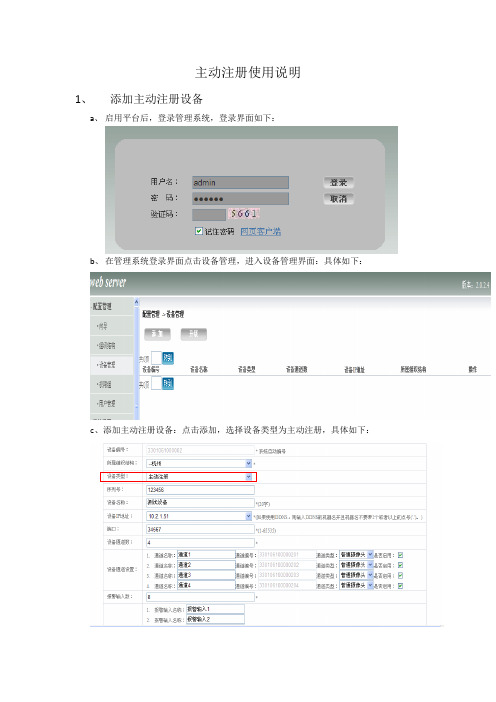Click the gray button beside 添加
The image size is (496, 702).
coord(193,334)
